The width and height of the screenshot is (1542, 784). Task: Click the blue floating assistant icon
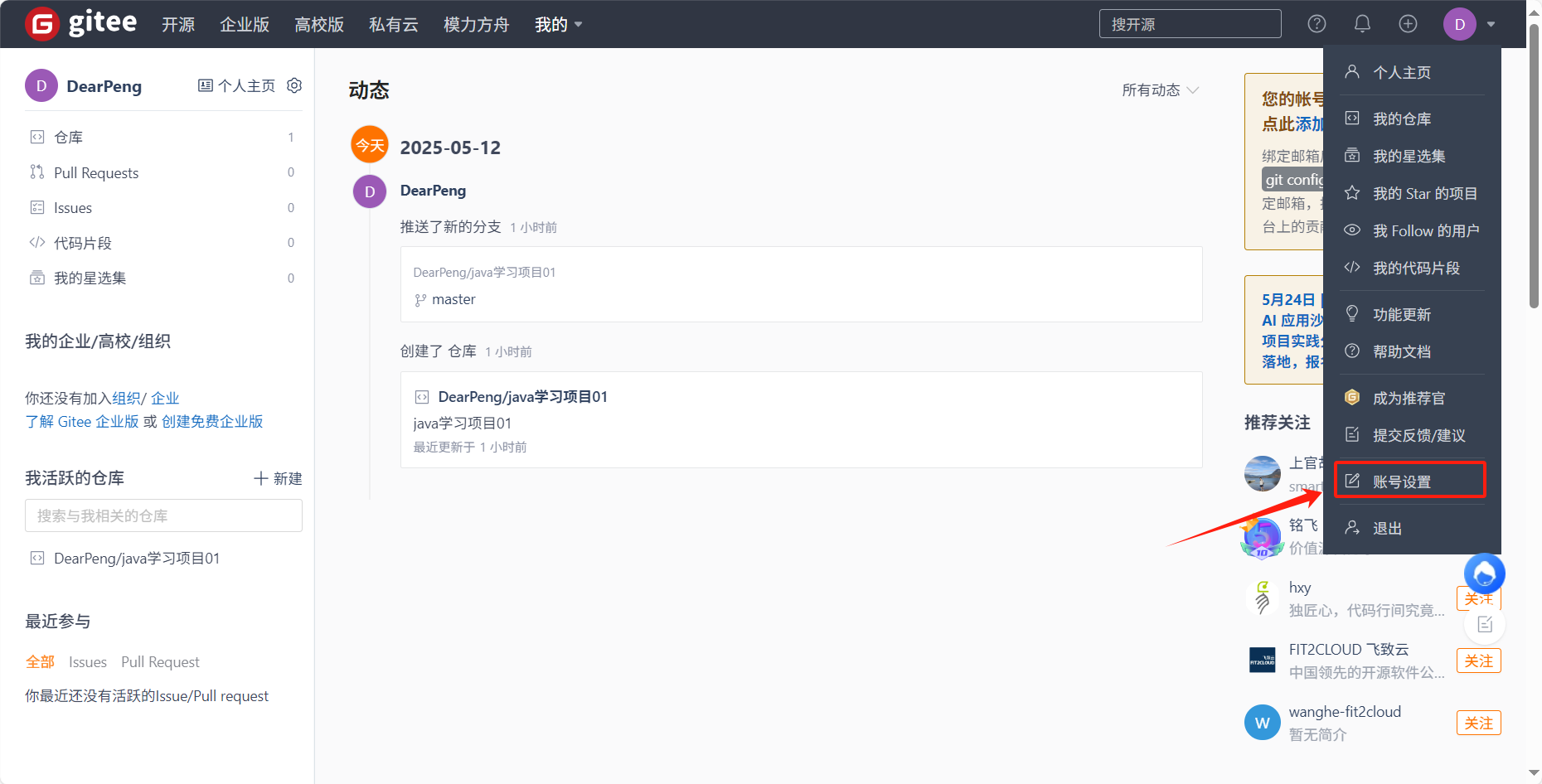click(x=1485, y=573)
